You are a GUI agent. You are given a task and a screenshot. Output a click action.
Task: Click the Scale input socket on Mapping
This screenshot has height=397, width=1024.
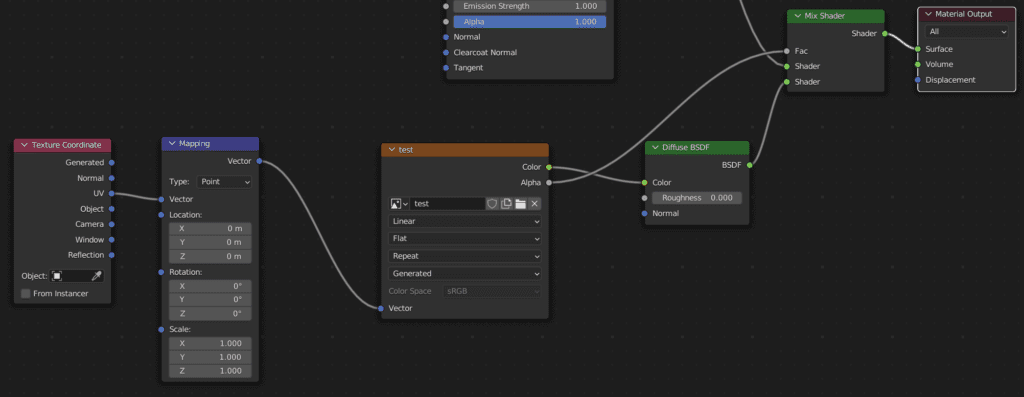[161, 329]
